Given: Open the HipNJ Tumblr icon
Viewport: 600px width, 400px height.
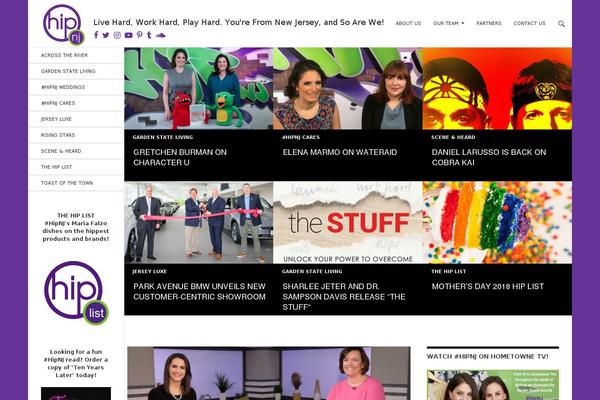Looking at the screenshot, I should click(149, 35).
